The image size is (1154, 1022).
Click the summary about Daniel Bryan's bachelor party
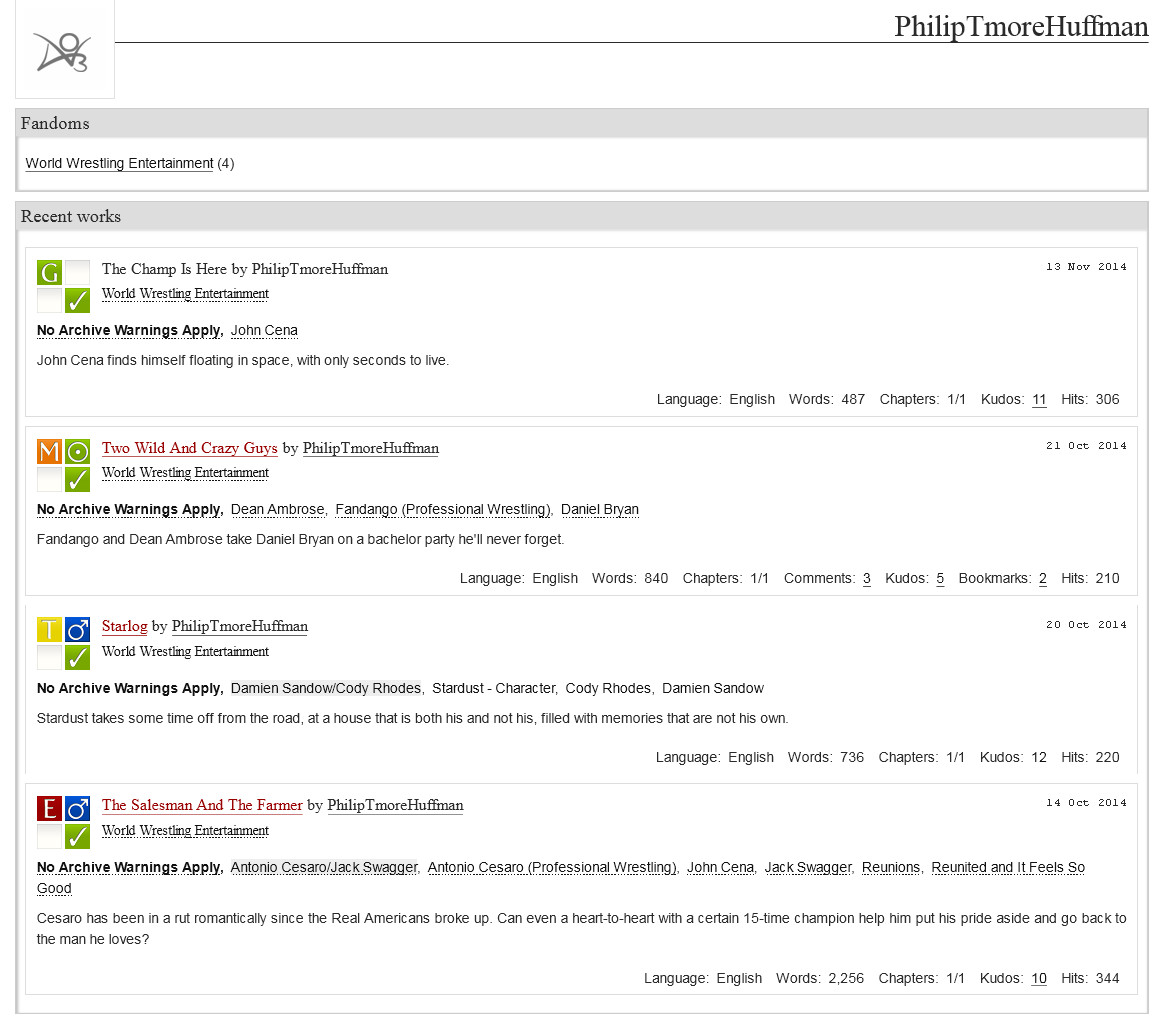[300, 539]
